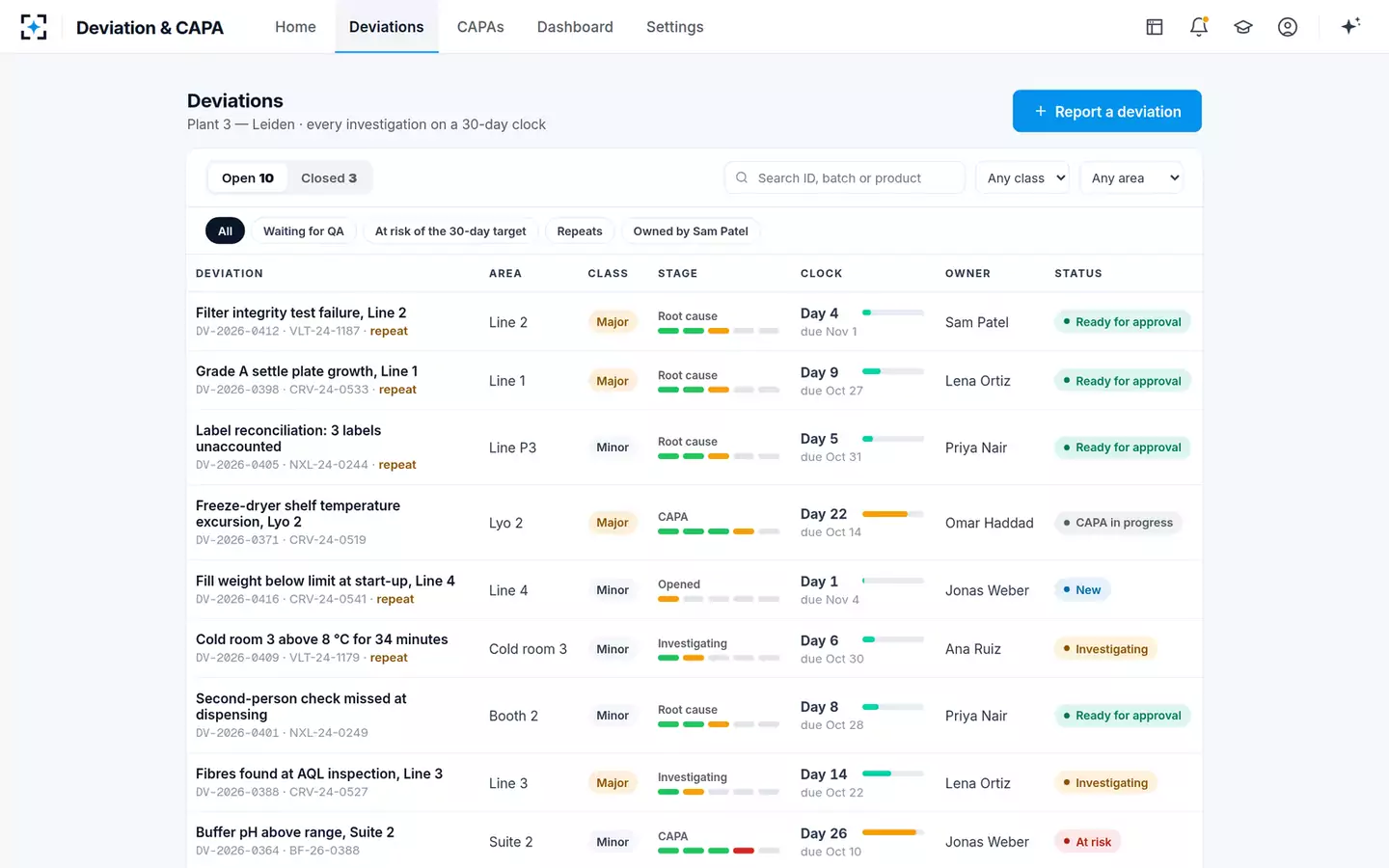Open the notifications bell
This screenshot has height=868, width=1389.
(x=1199, y=27)
